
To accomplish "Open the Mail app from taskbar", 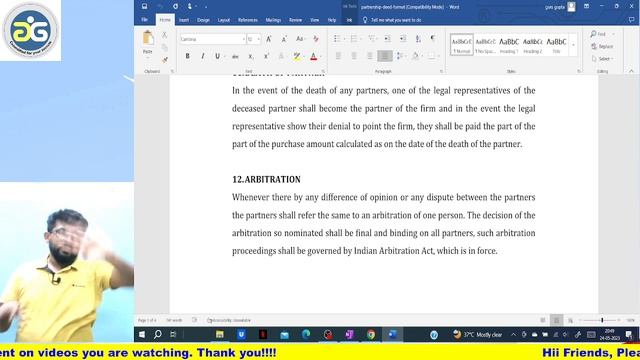I will coord(284,335).
